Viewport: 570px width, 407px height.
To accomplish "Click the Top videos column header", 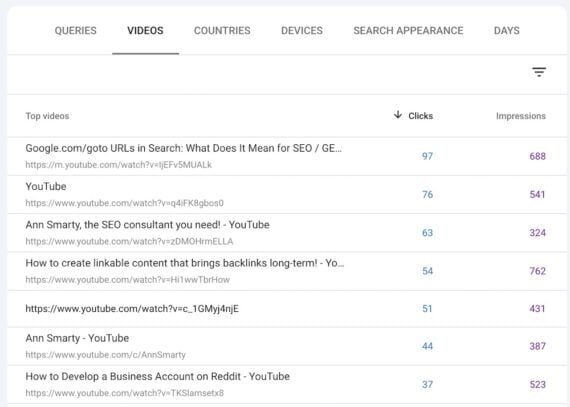I will pos(47,116).
